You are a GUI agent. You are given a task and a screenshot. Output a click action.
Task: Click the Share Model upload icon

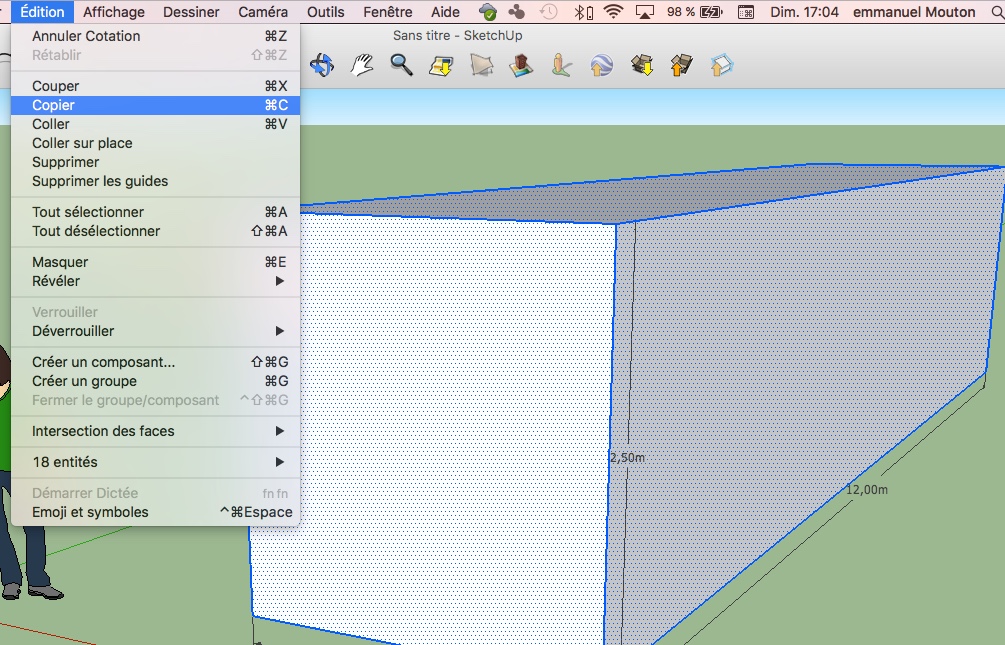point(681,66)
